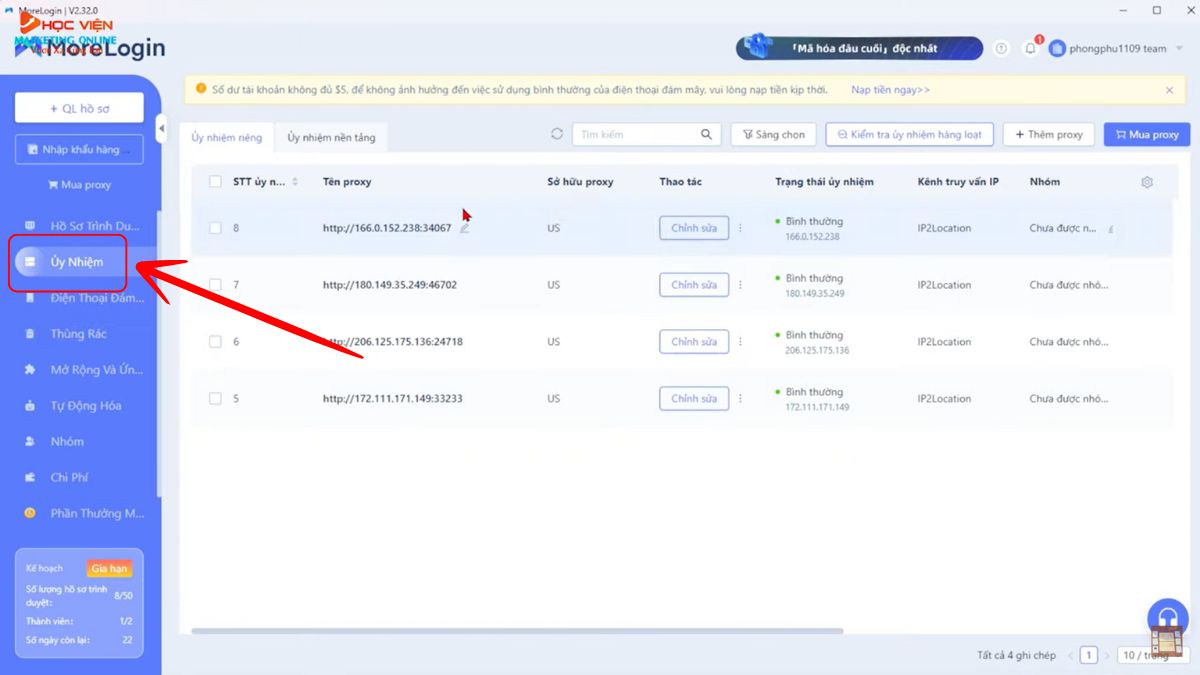Open Phần Thưởng rewards section

84,514
